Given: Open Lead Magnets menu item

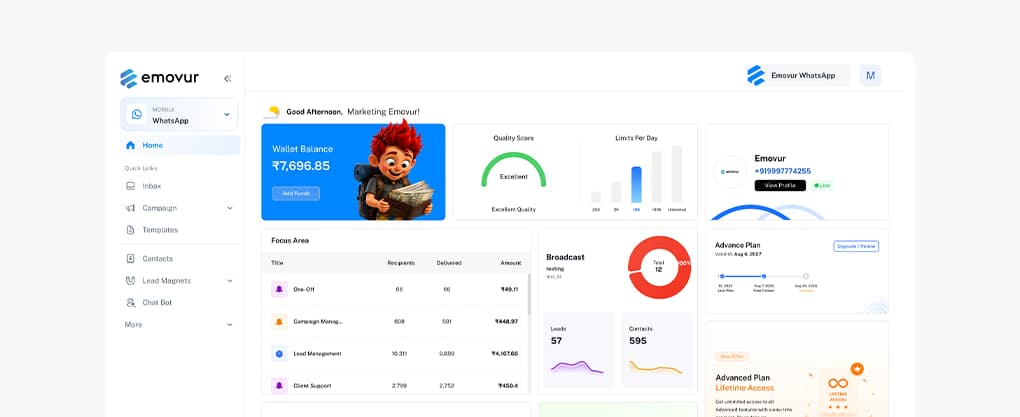Looking at the screenshot, I should pyautogui.click(x=167, y=281).
